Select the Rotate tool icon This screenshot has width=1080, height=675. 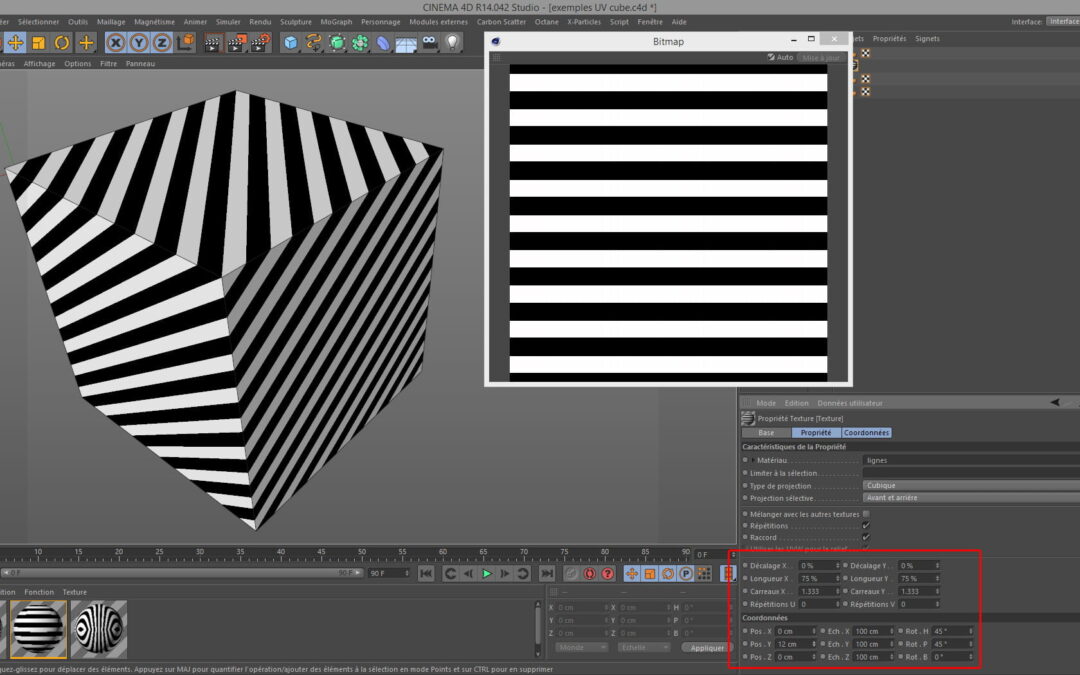[x=62, y=42]
